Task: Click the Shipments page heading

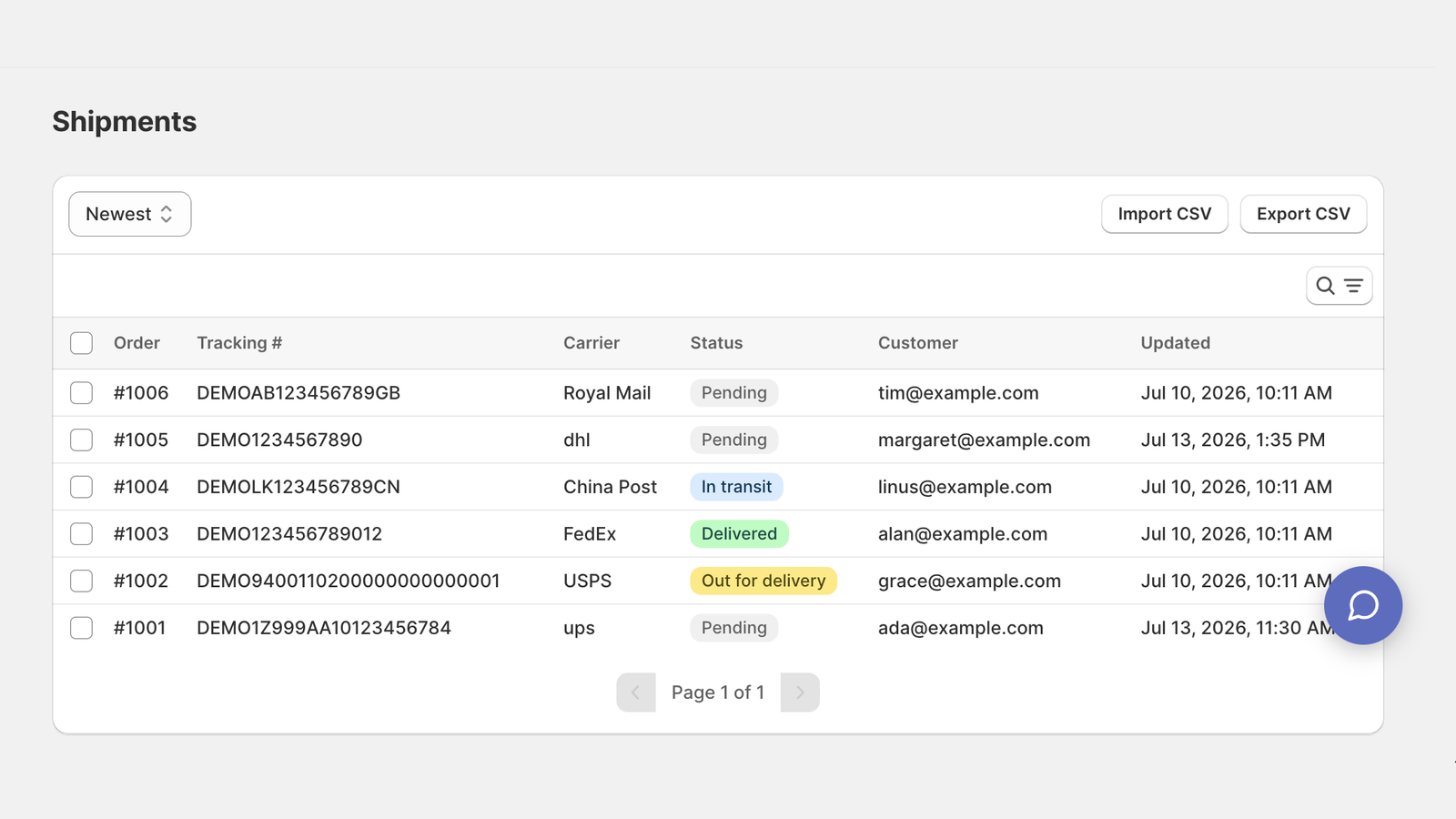Action: (x=125, y=121)
